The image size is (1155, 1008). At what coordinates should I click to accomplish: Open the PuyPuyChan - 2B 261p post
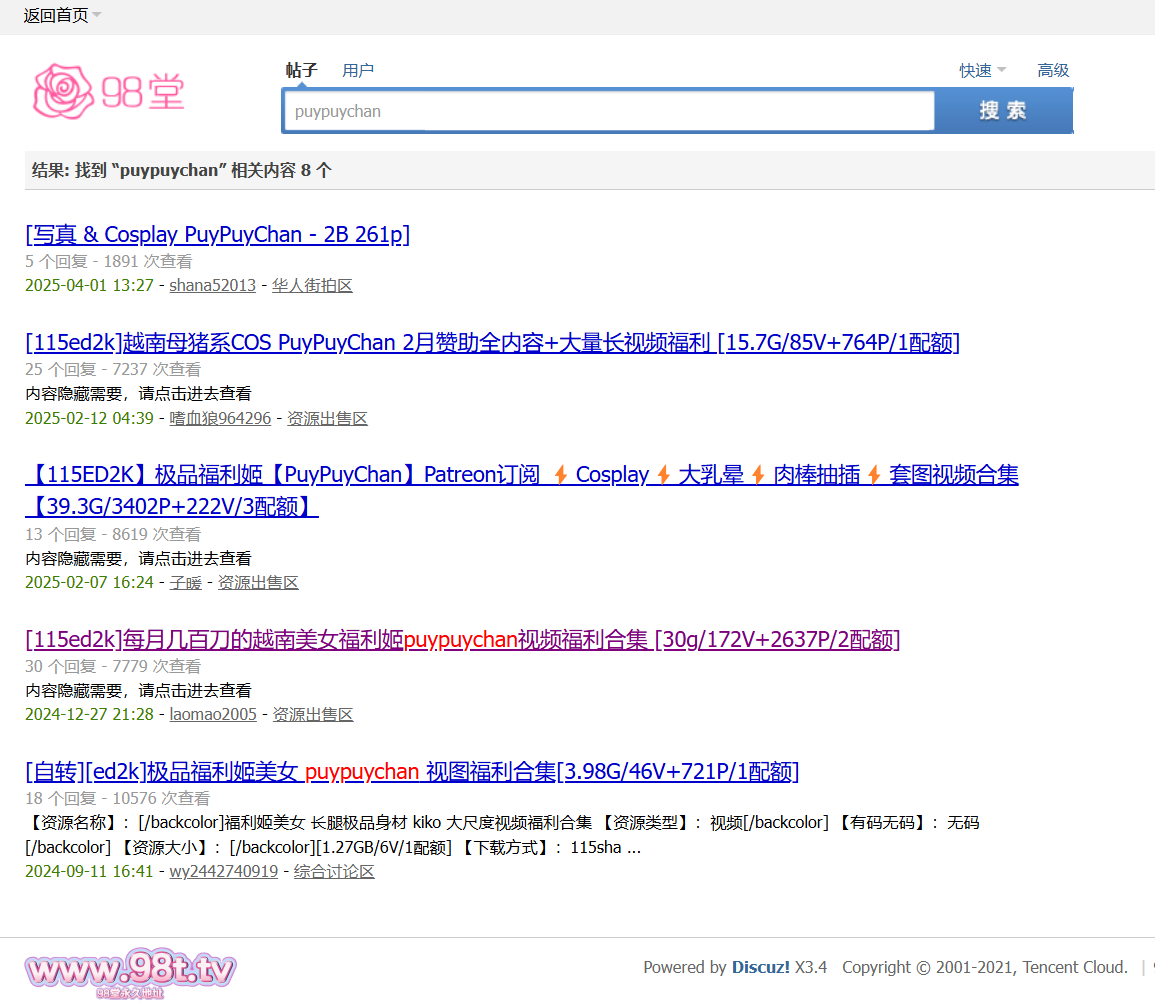pos(217,234)
